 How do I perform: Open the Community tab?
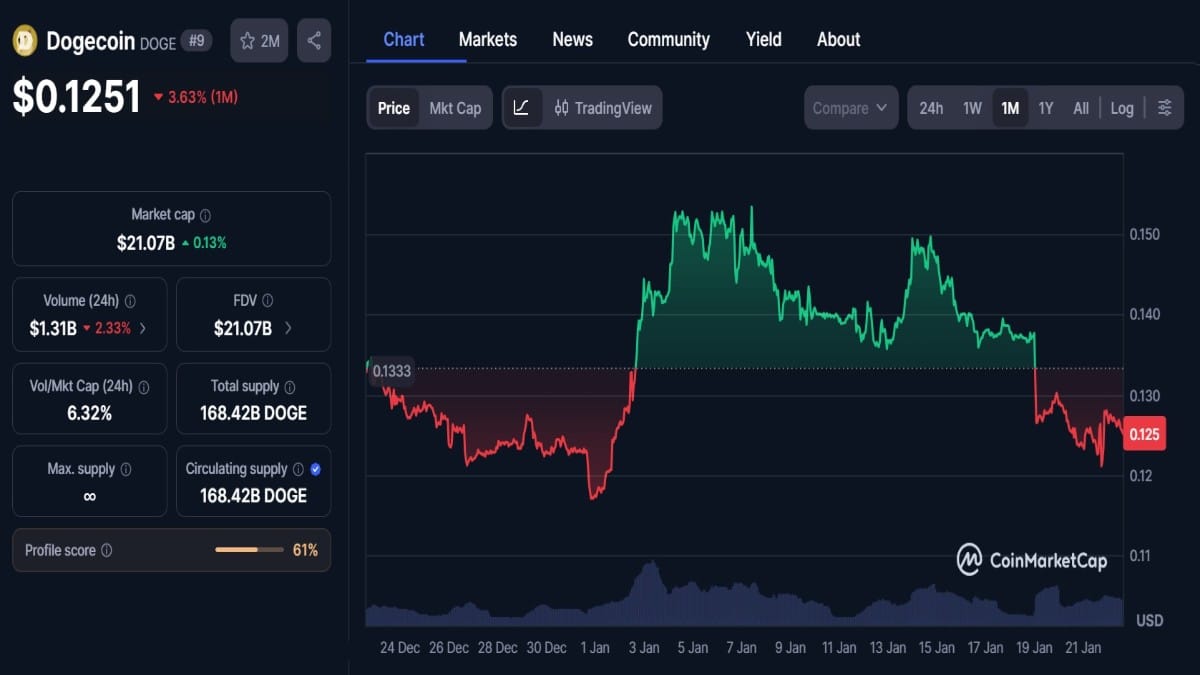point(668,39)
